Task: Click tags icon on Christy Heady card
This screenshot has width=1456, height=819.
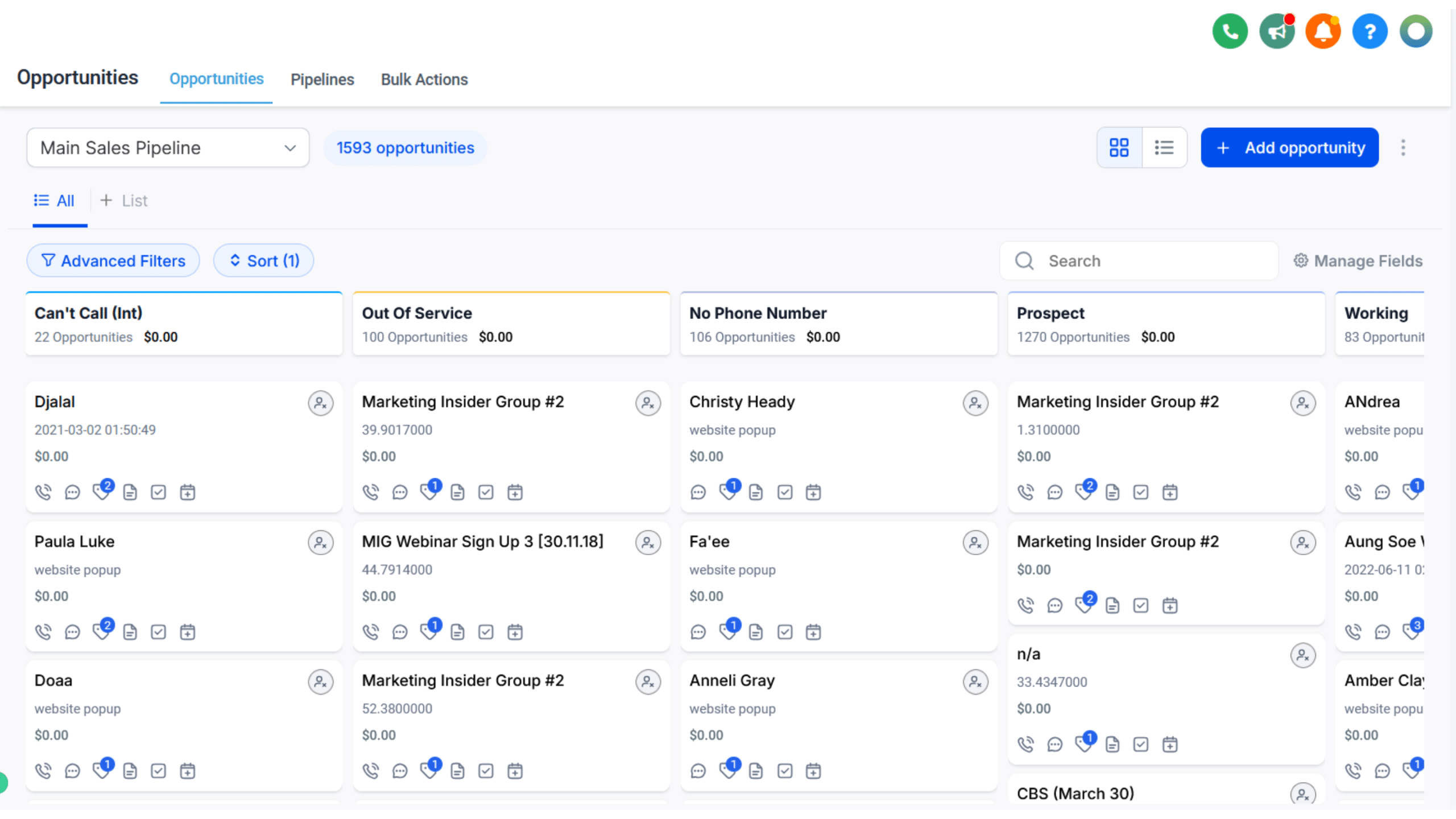Action: 728,491
